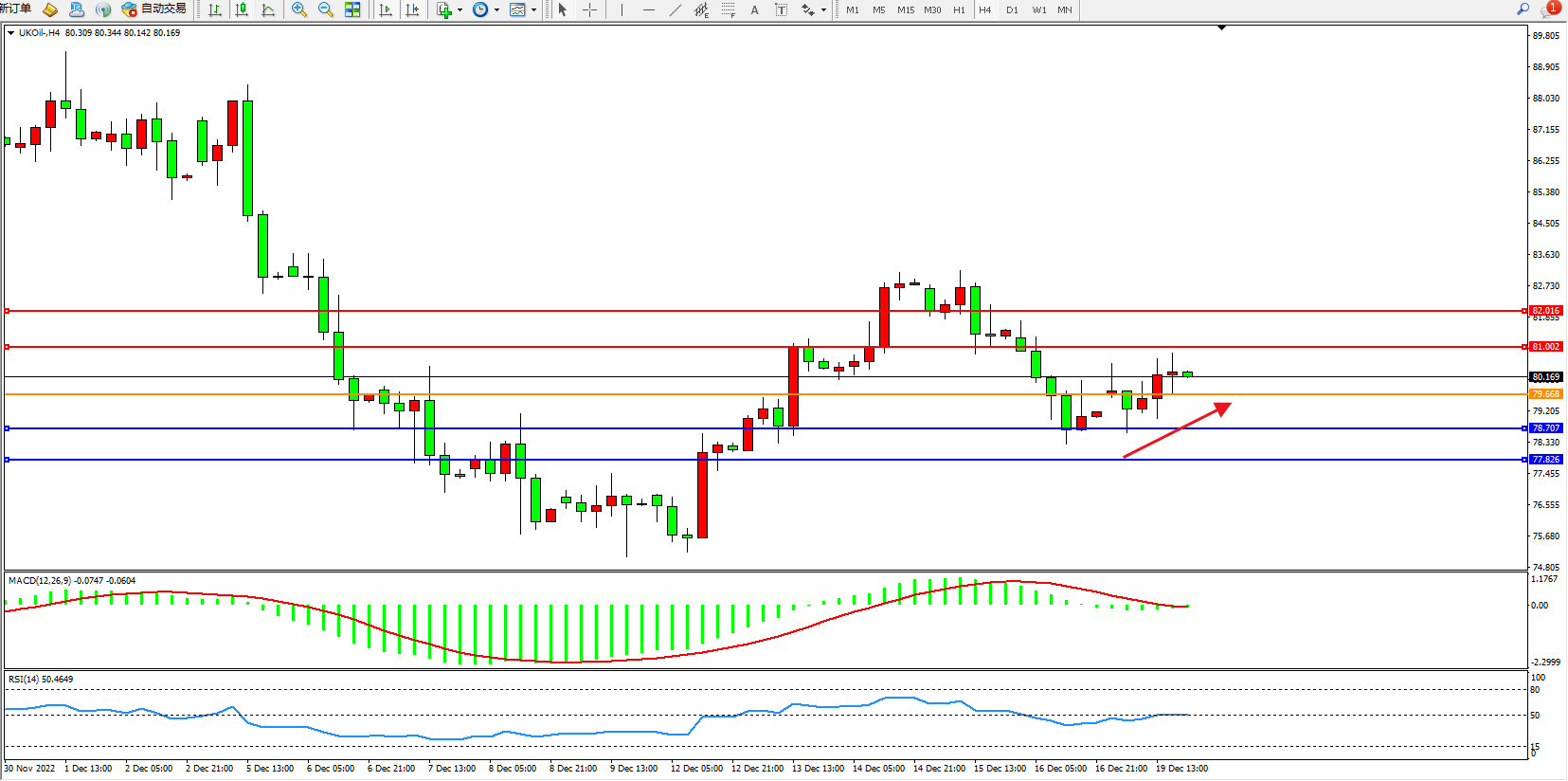Click the 新订单 new order button
Viewport: 1568px width, 781px height.
(x=16, y=9)
